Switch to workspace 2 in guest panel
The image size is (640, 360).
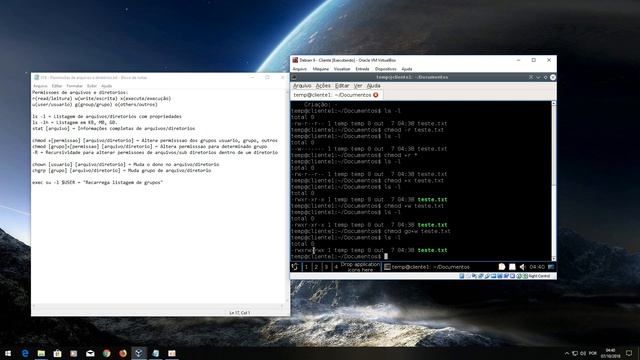[x=316, y=267]
